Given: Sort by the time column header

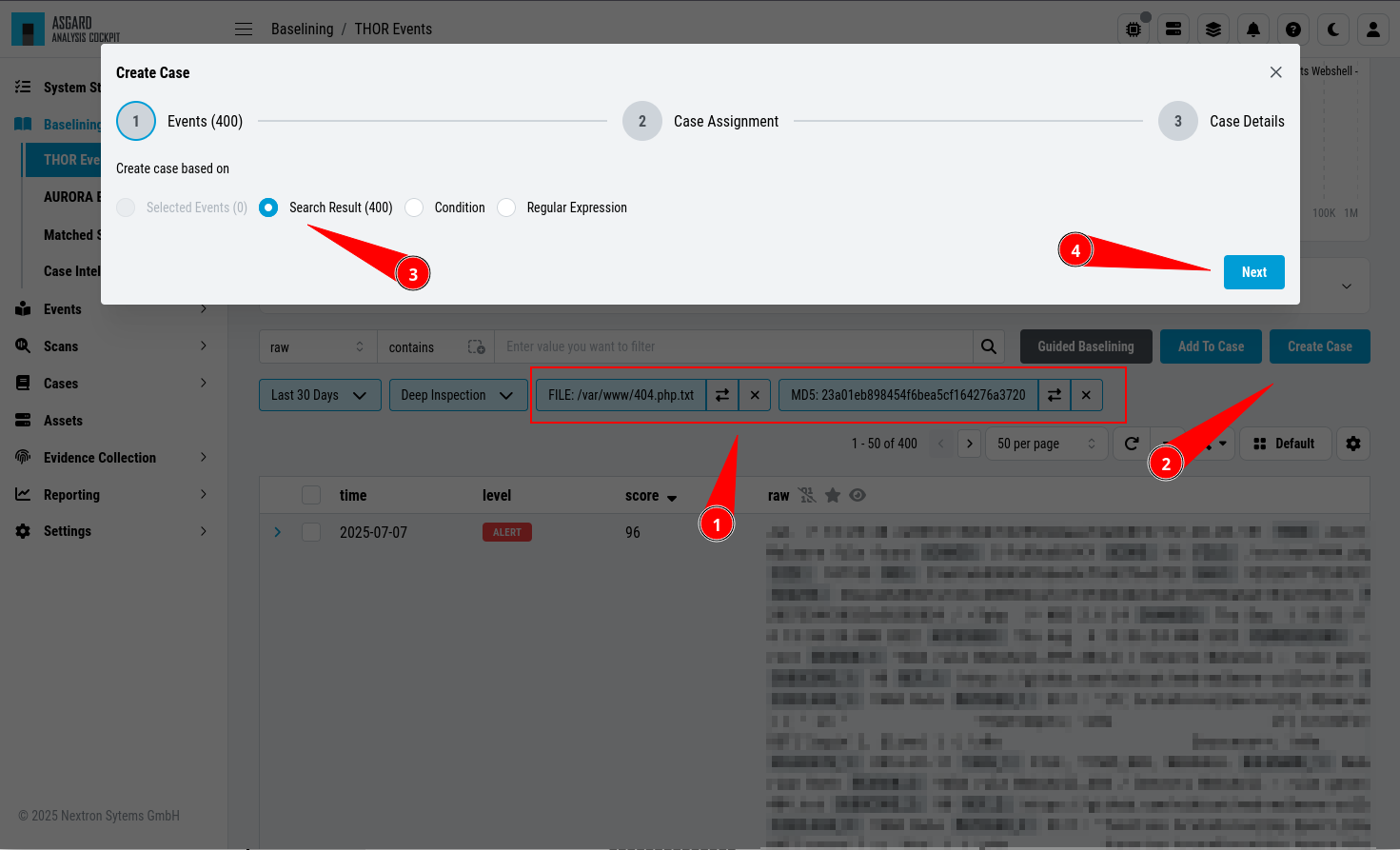Looking at the screenshot, I should 353,496.
